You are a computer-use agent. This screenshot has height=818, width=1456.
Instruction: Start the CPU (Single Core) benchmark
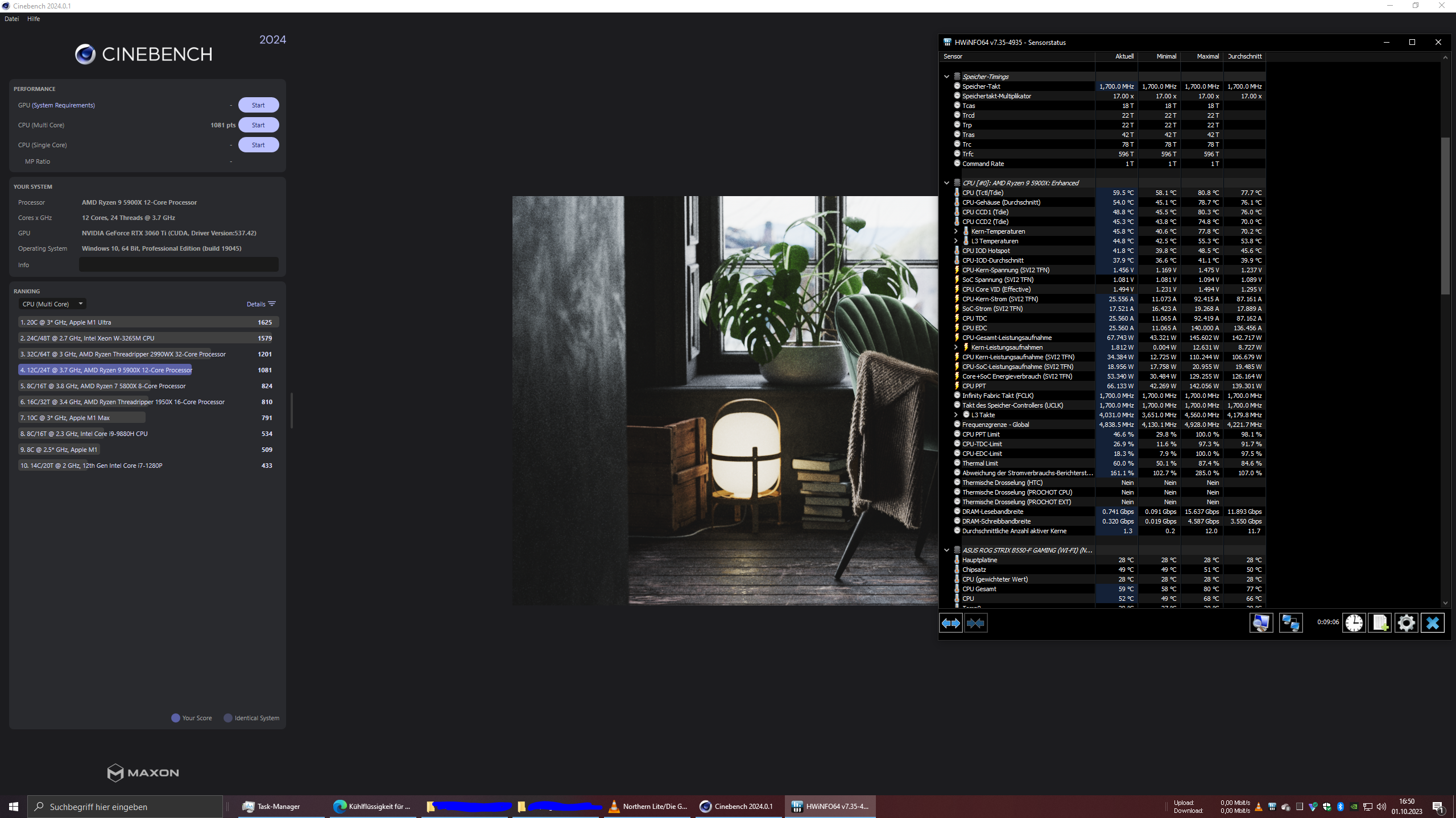click(258, 145)
